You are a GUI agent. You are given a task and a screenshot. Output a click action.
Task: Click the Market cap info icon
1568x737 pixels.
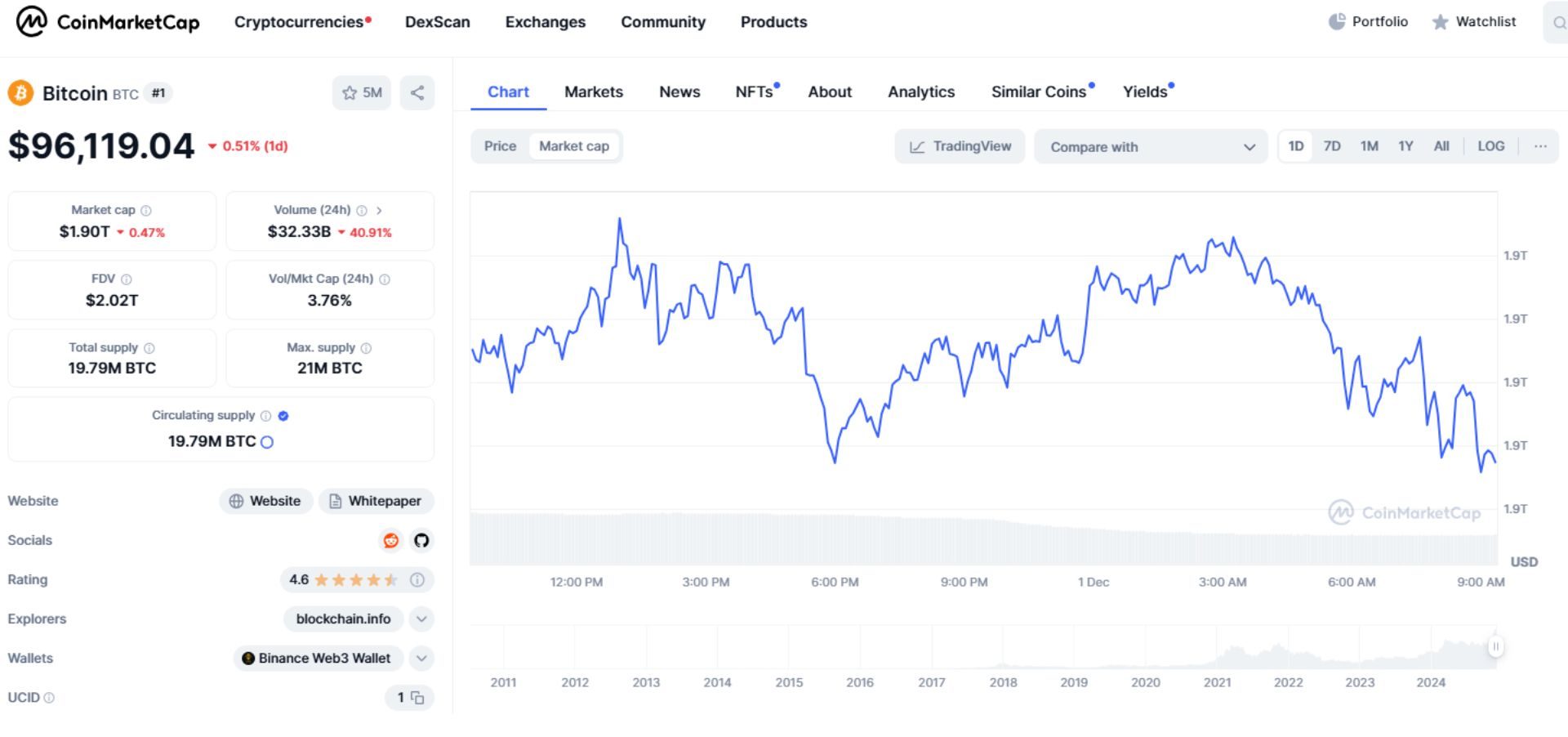click(146, 211)
